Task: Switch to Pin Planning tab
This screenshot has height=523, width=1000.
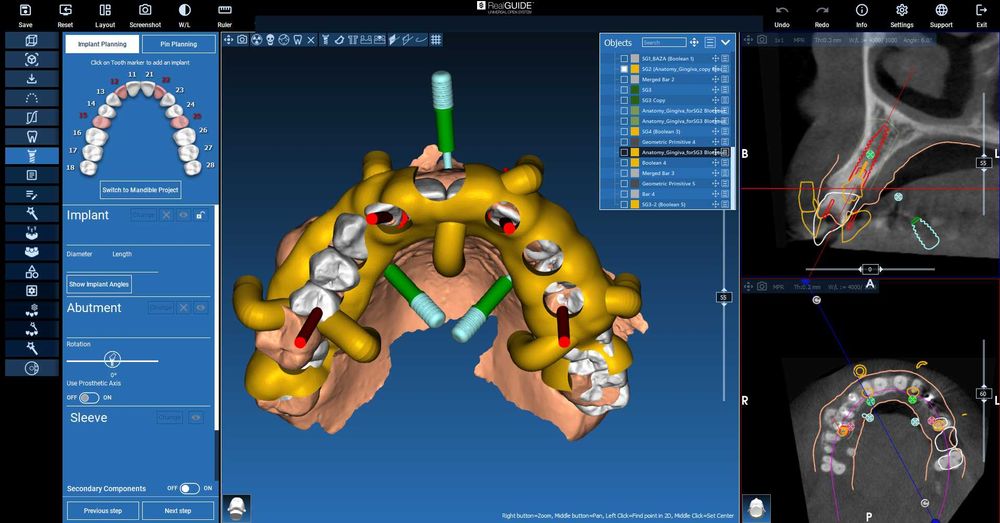Action: [x=179, y=44]
